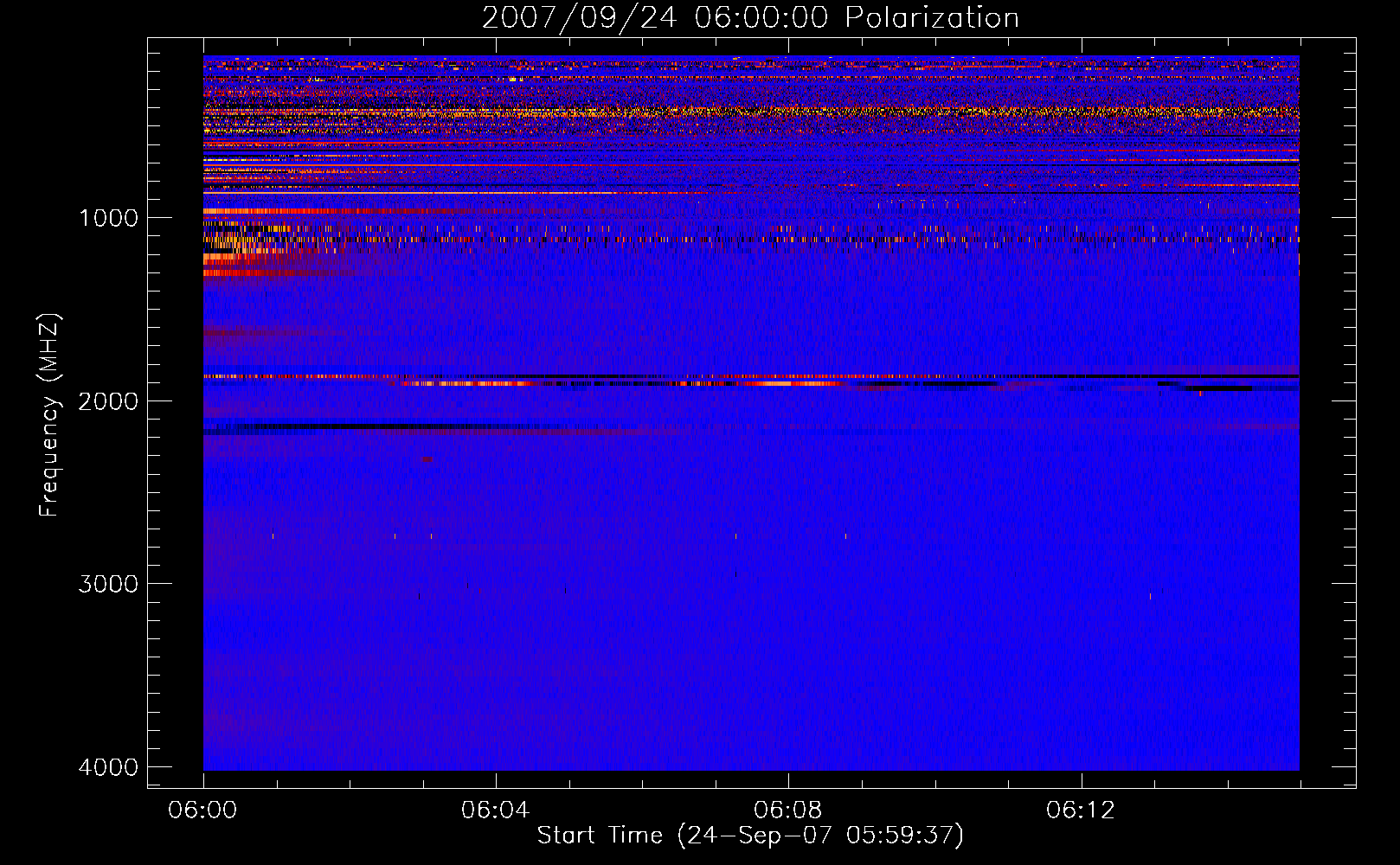1400x865 pixels.
Task: Click the 1000 frequency tick label
Action: 108,217
